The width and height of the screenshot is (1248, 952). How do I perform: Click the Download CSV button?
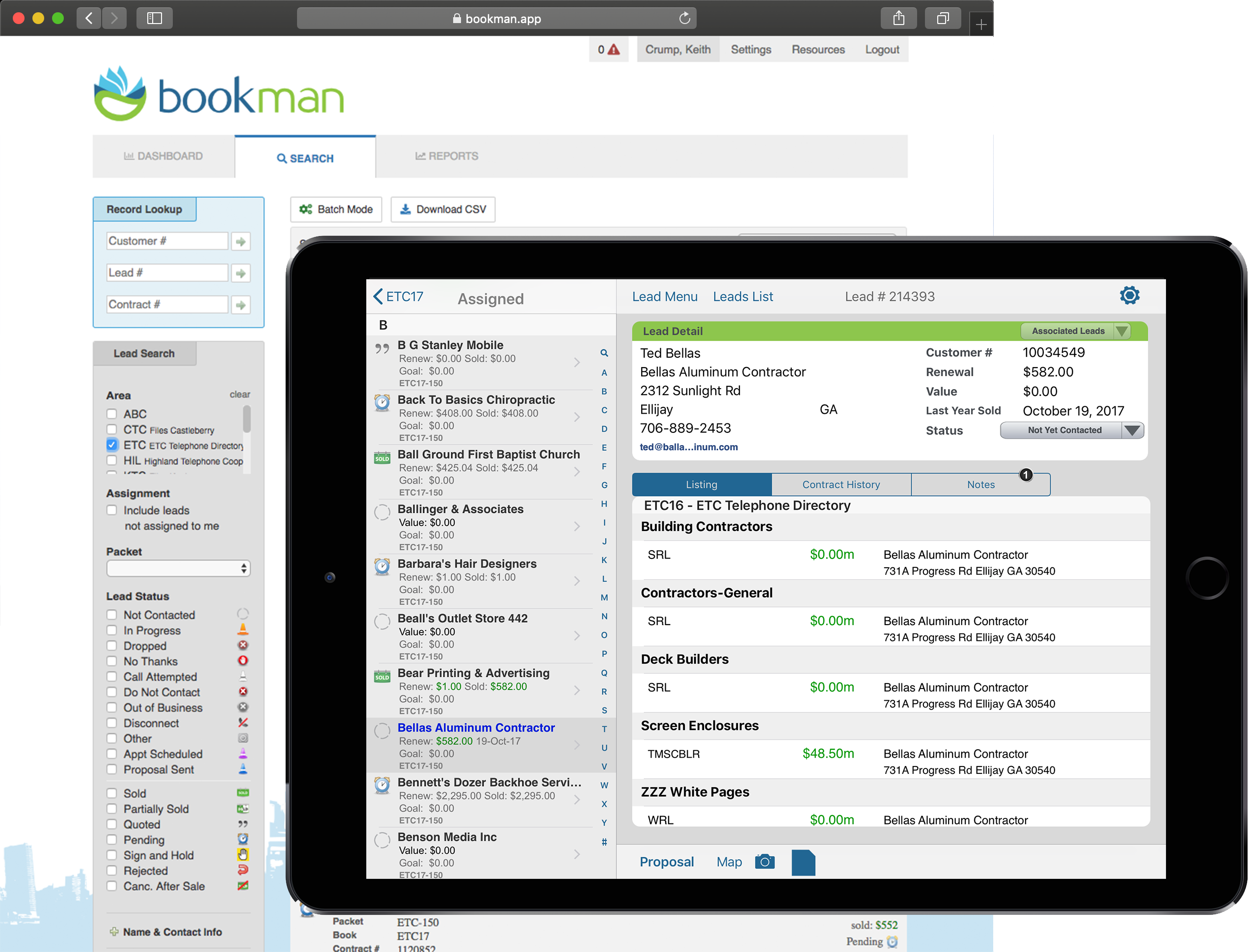coord(443,210)
